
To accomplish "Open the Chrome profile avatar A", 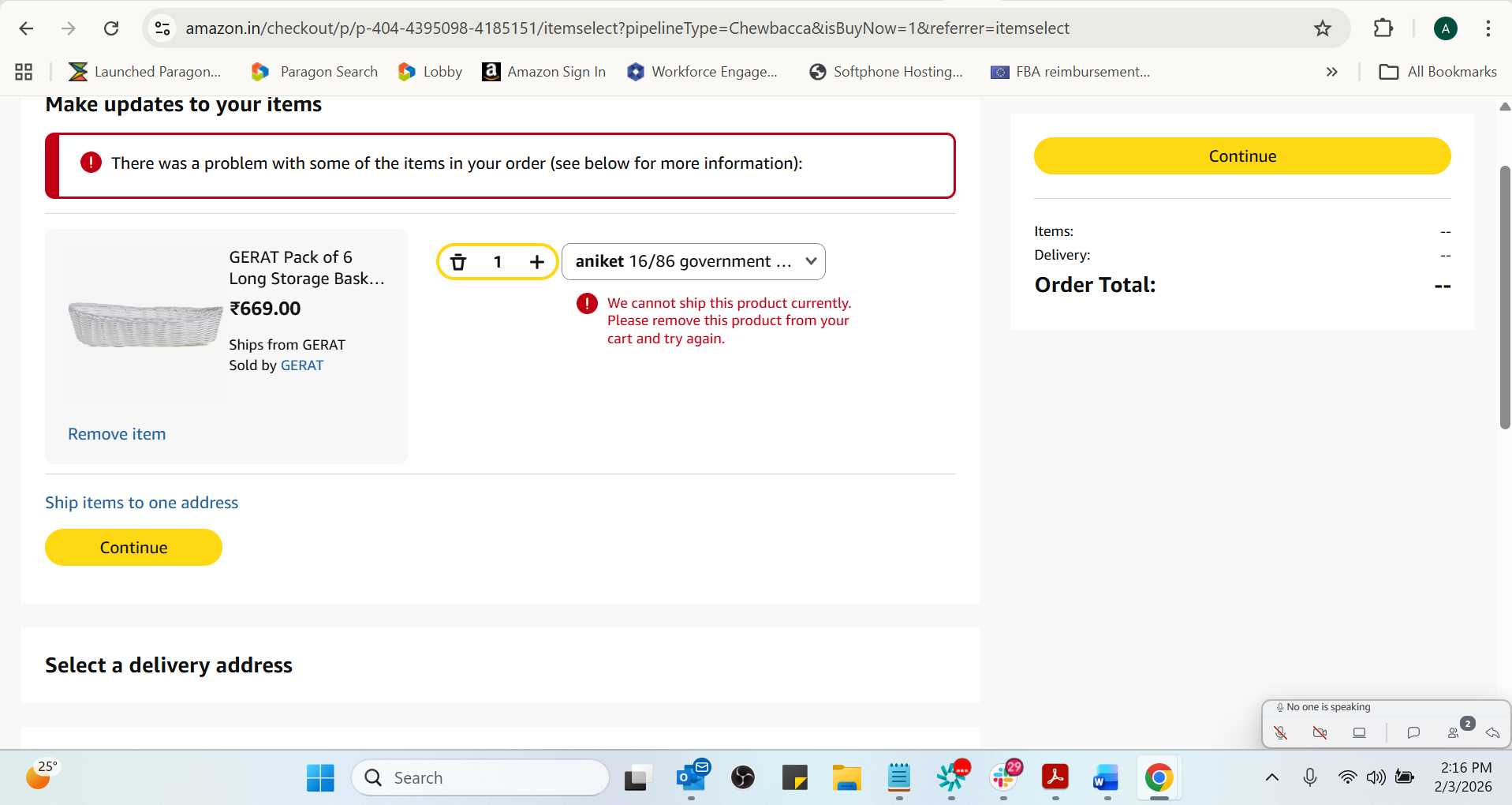I will (x=1445, y=28).
